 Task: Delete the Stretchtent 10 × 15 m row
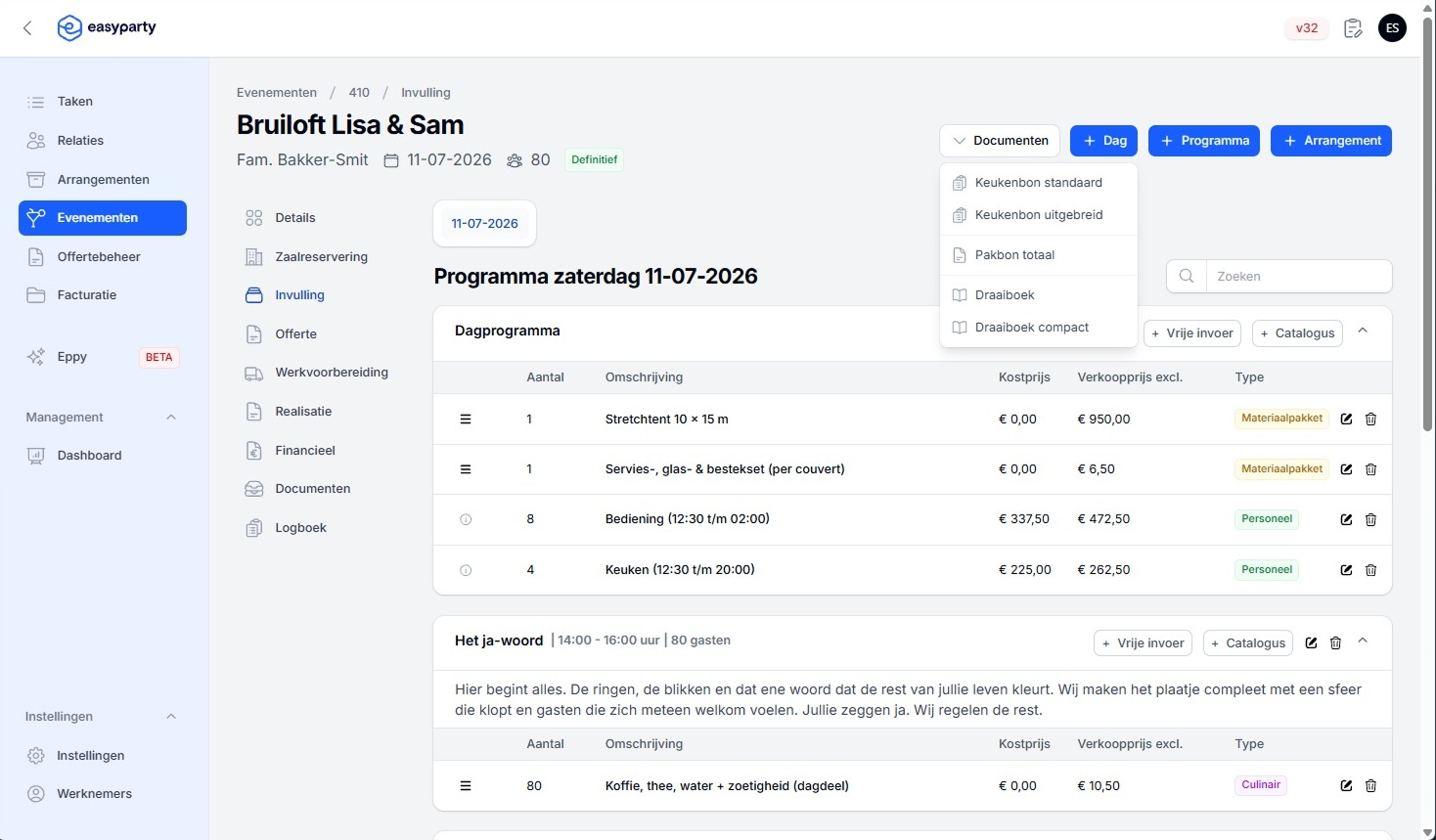coord(1370,420)
